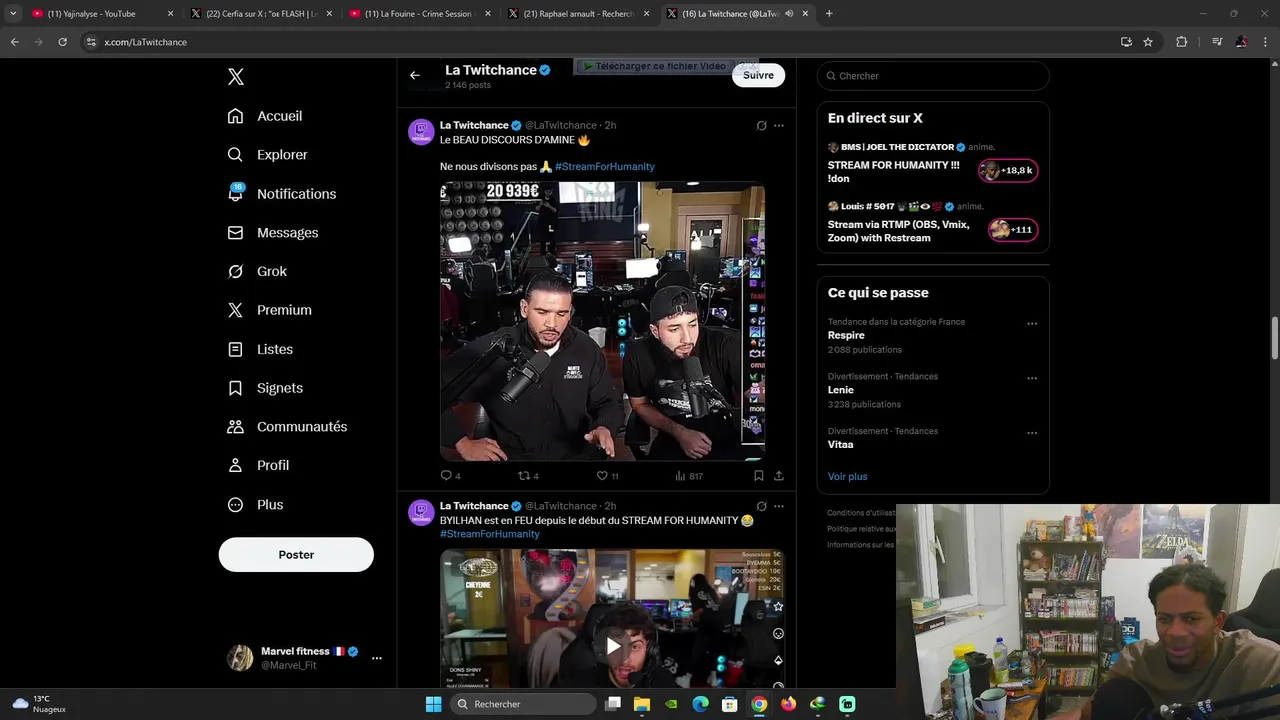Go to Accueil home page
The width and height of the screenshot is (1280, 720).
pos(265,116)
